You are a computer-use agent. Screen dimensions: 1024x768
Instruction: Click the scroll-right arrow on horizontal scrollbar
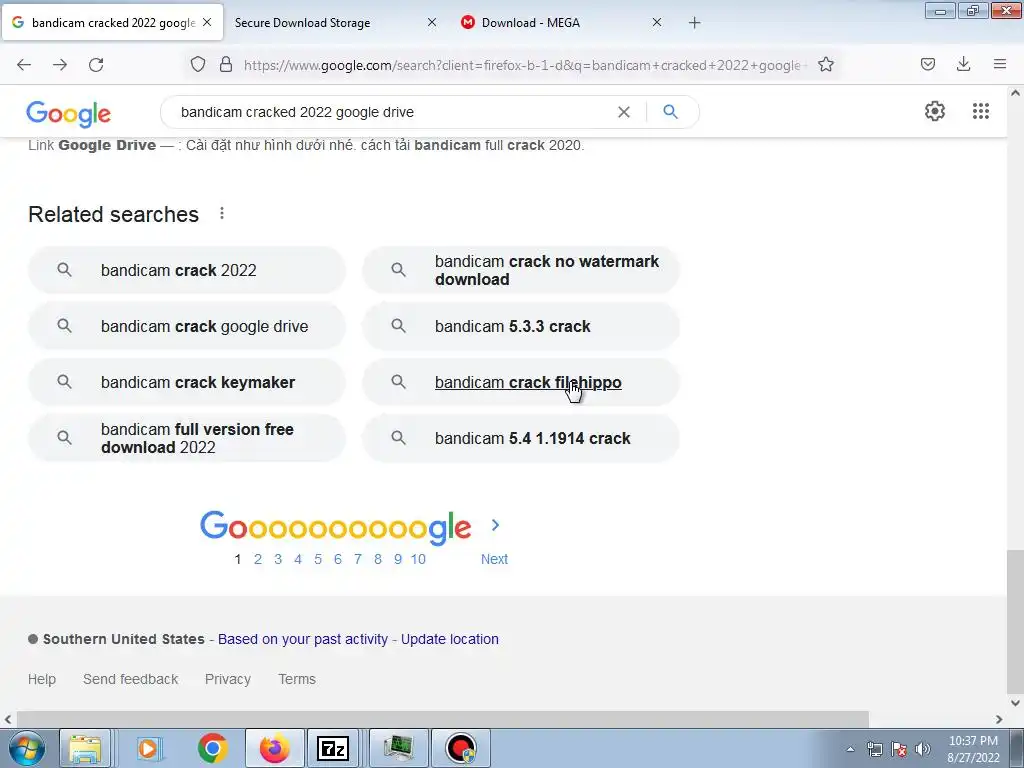999,719
